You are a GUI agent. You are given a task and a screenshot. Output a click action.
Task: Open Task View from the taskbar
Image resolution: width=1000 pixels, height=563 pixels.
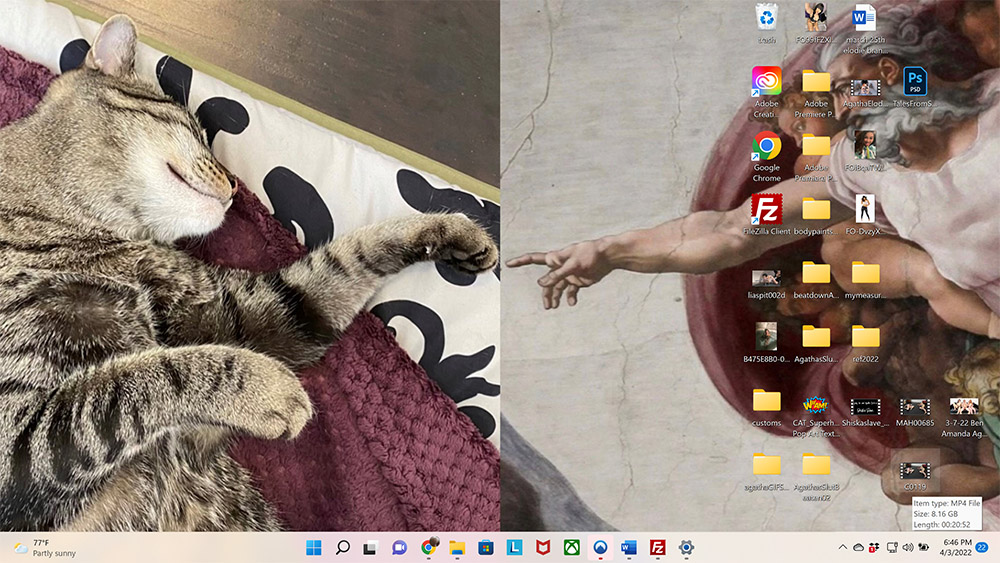click(371, 547)
